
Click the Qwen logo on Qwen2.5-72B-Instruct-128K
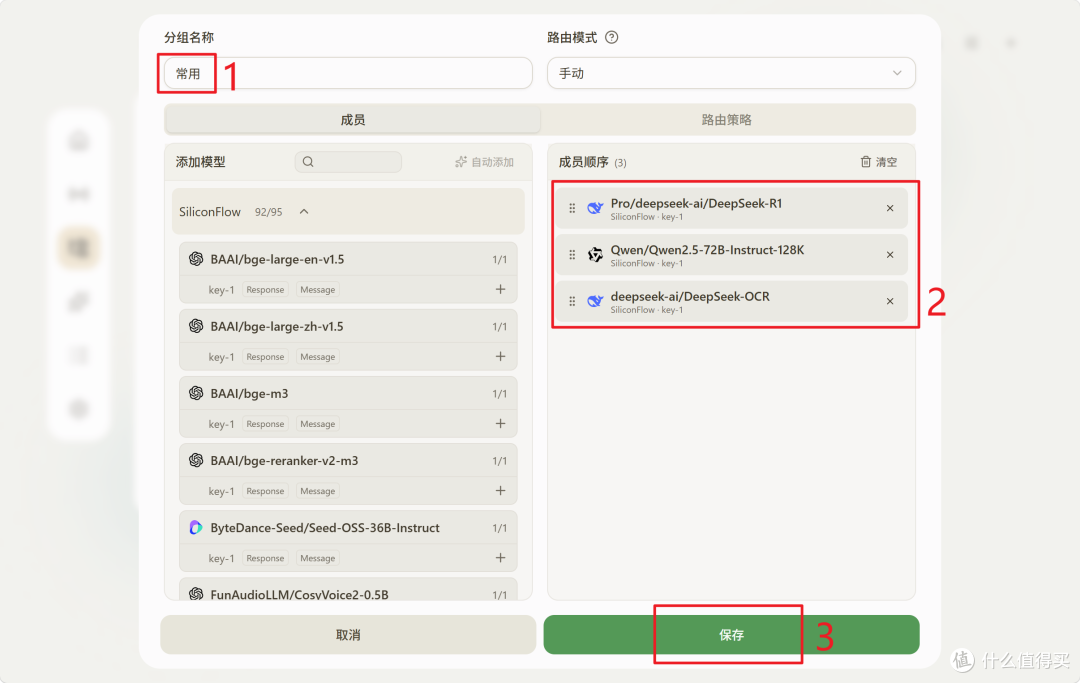595,255
